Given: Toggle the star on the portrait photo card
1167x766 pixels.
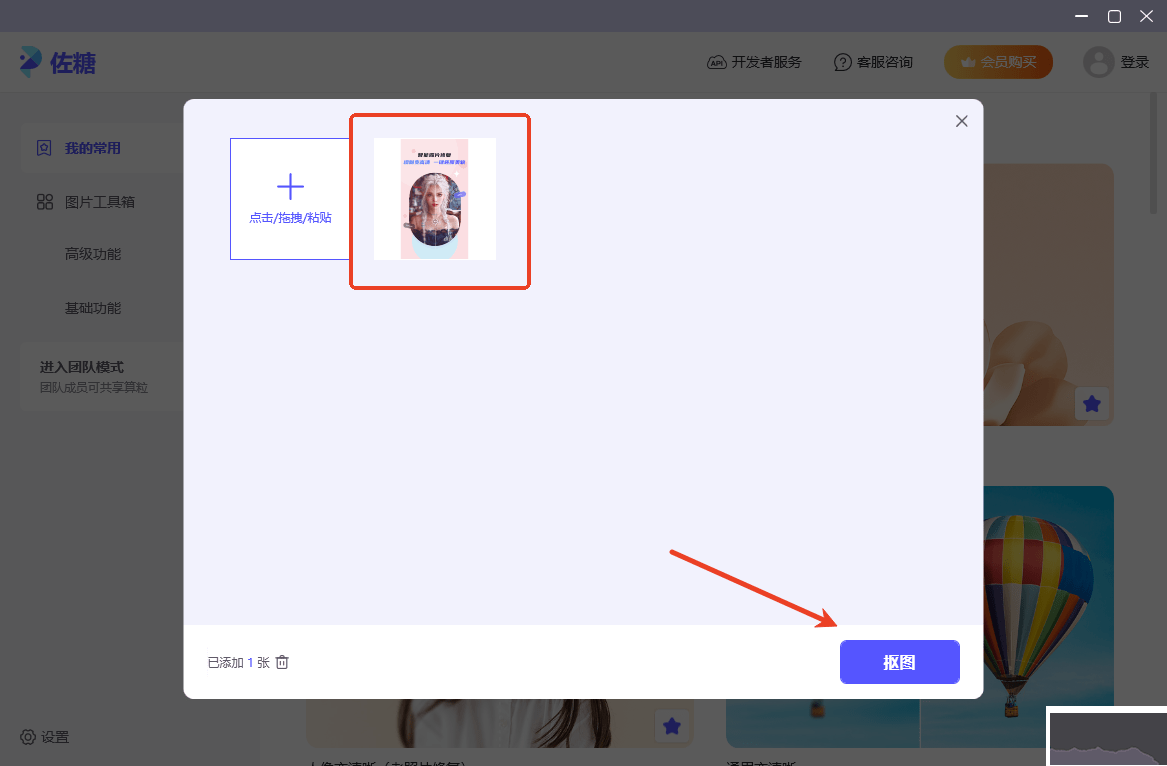Looking at the screenshot, I should coord(672,727).
